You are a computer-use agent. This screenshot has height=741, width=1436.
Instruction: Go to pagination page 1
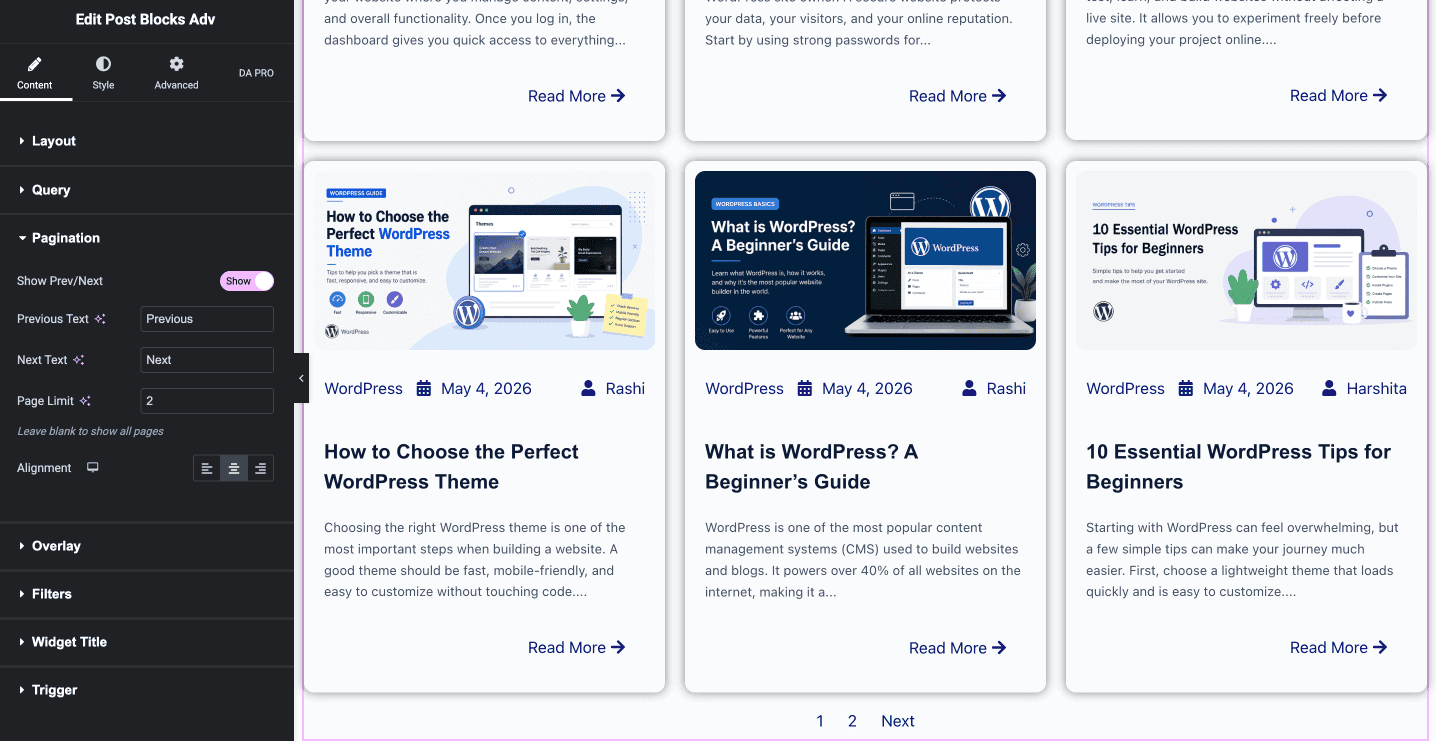820,721
